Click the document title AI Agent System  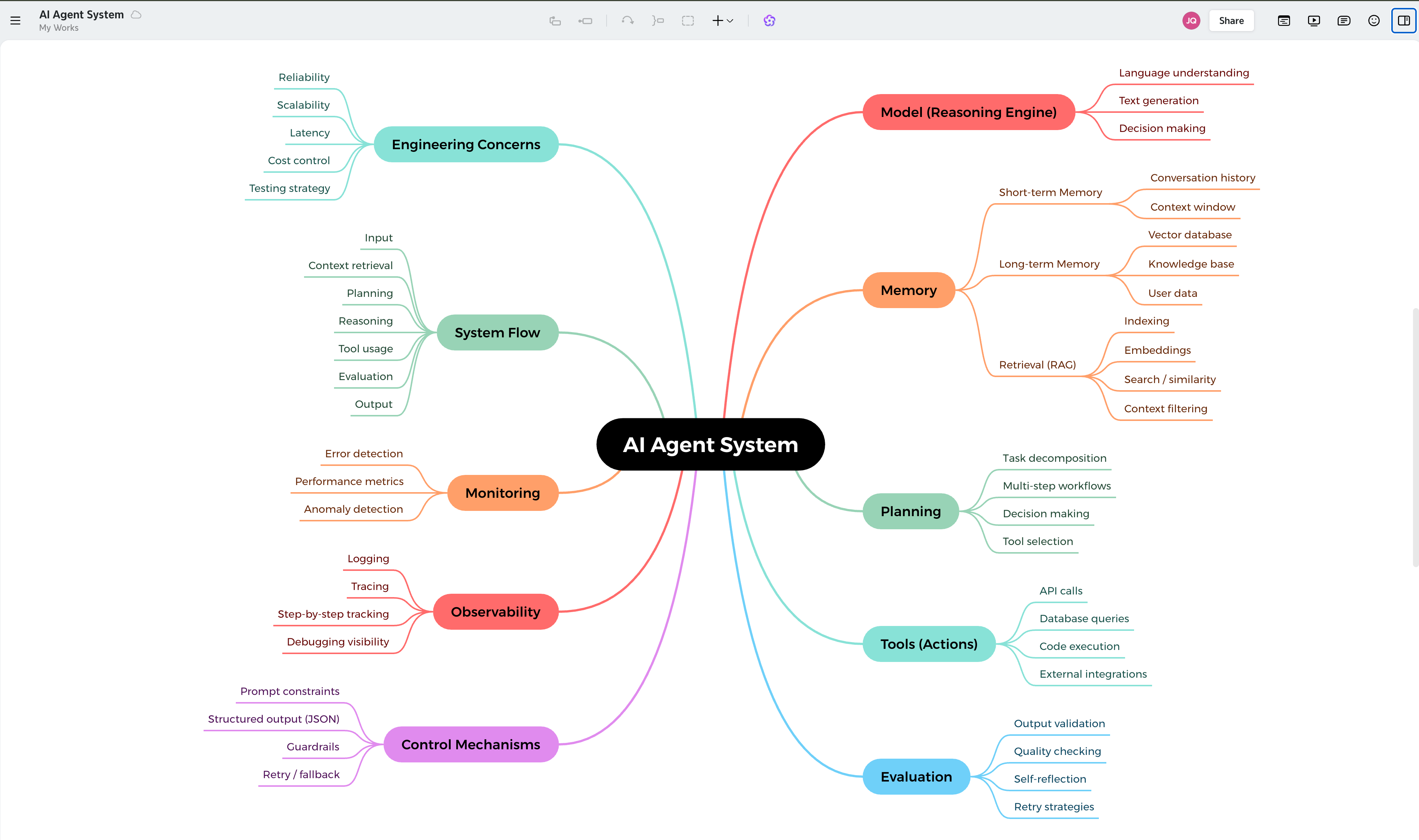81,15
